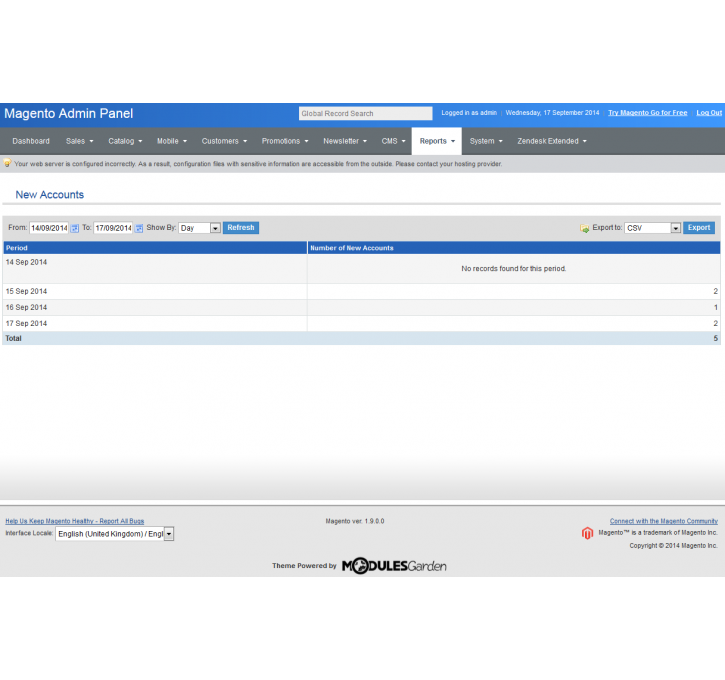Expand the Sales menu
The image size is (725, 680).
[x=80, y=141]
